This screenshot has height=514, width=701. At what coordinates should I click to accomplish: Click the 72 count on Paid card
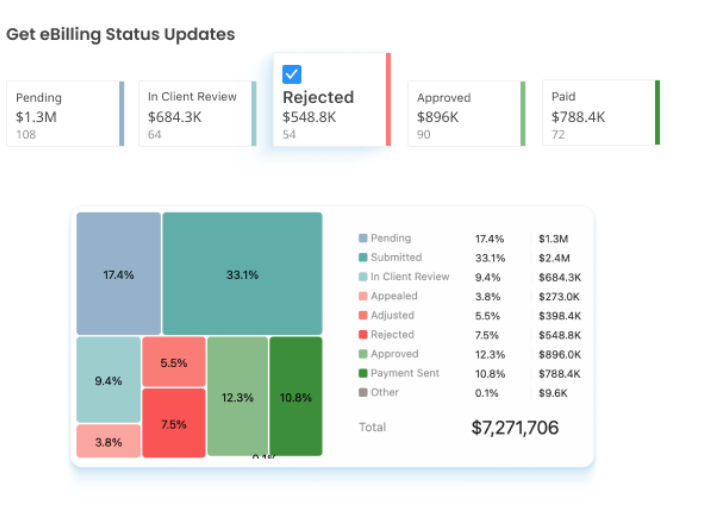click(558, 134)
